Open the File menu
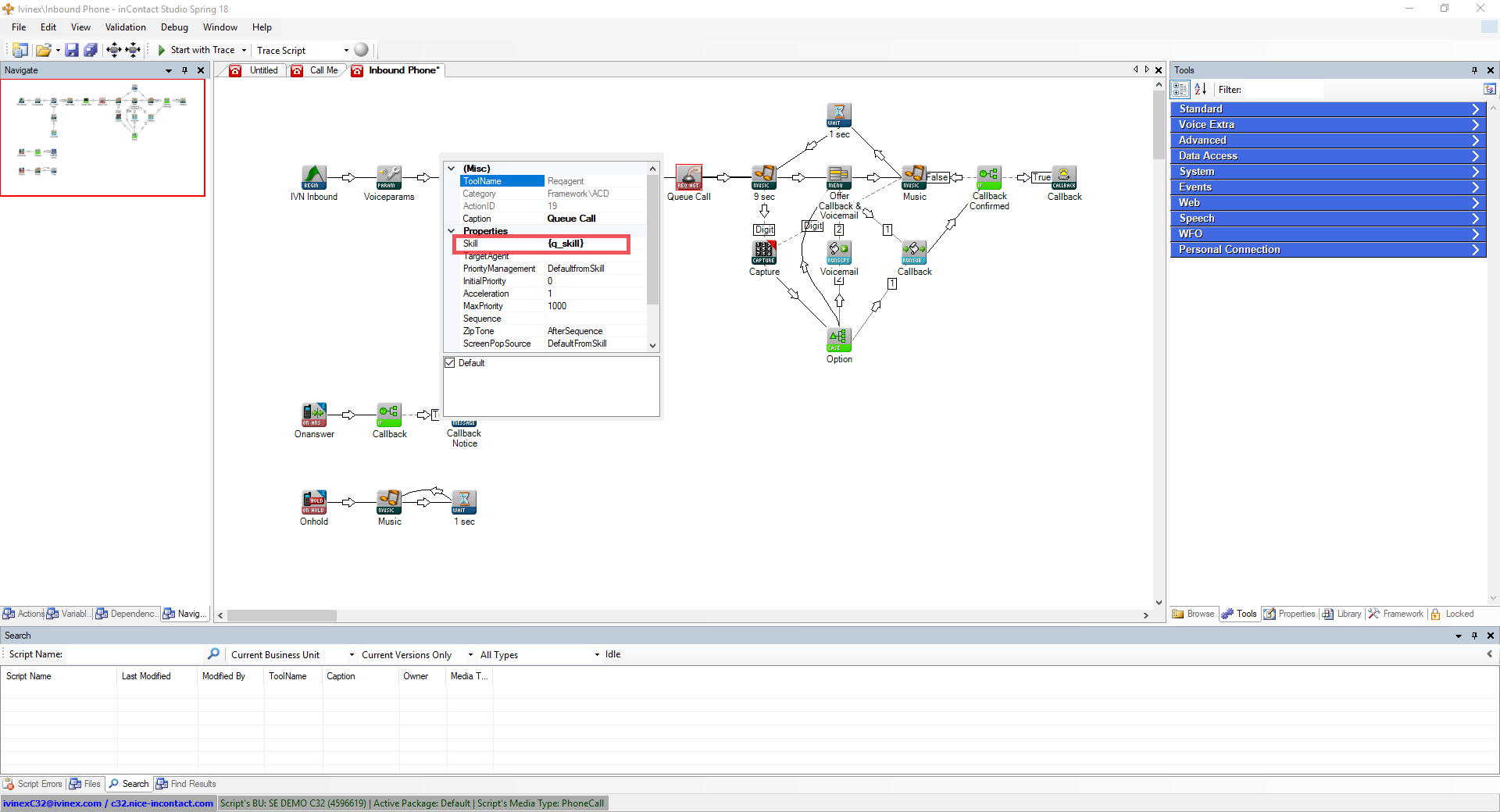Viewport: 1500px width, 812px height. click(x=19, y=27)
